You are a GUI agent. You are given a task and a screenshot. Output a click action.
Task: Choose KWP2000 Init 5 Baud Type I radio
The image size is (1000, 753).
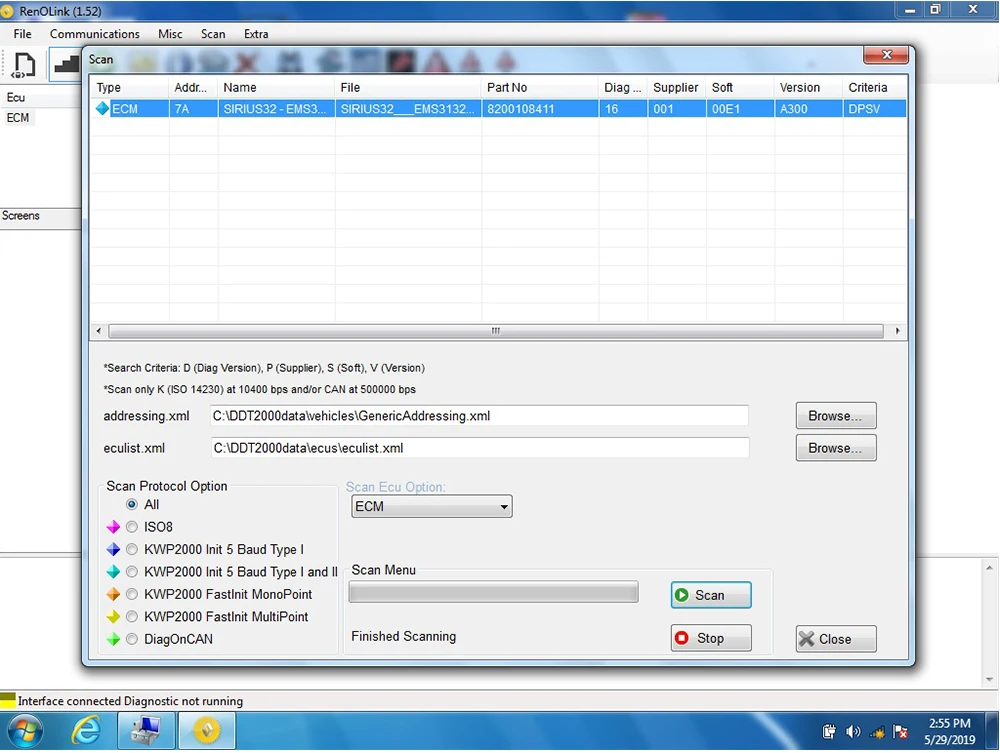pos(131,549)
